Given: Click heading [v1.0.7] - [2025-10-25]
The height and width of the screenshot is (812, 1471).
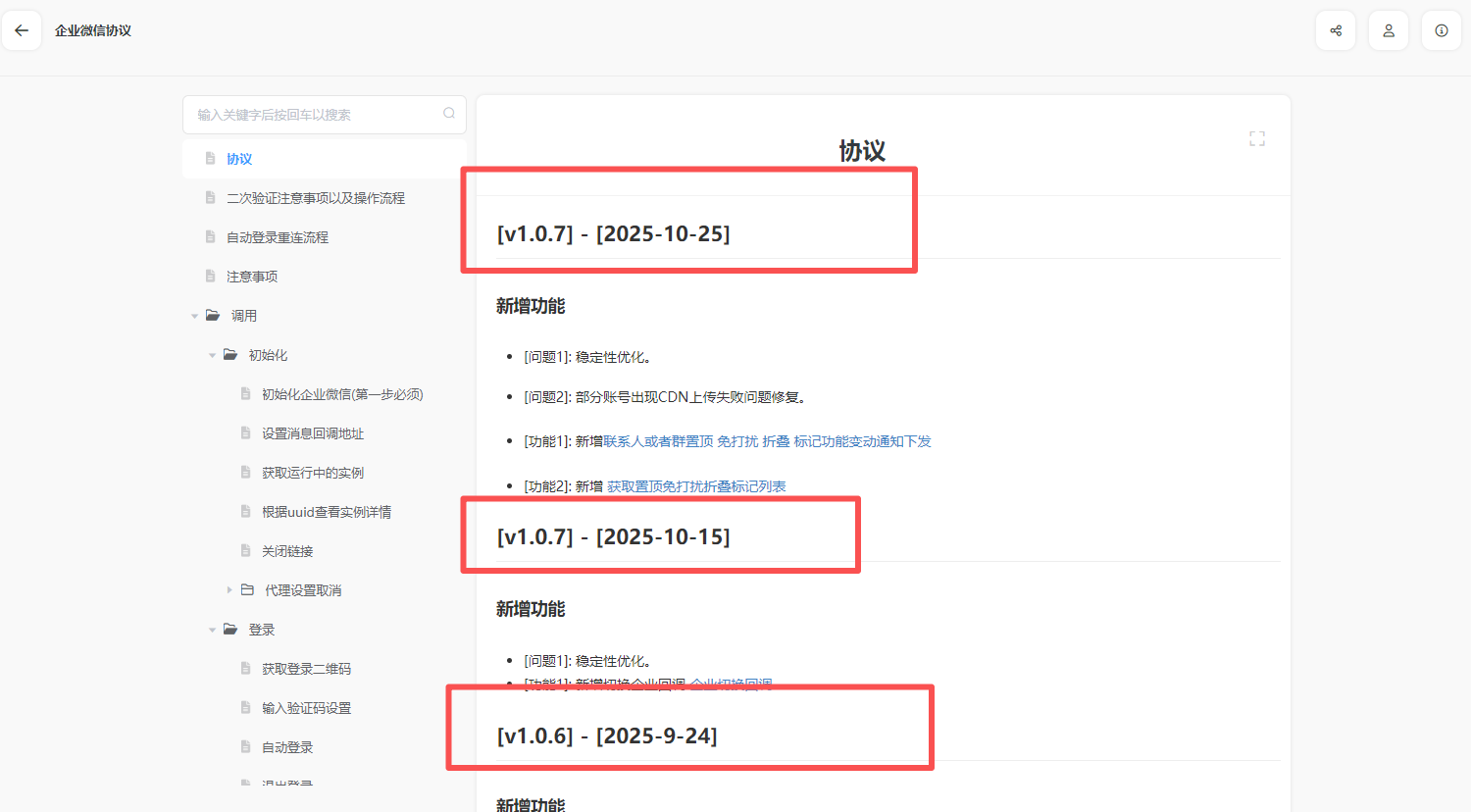Looking at the screenshot, I should pyautogui.click(x=613, y=234).
